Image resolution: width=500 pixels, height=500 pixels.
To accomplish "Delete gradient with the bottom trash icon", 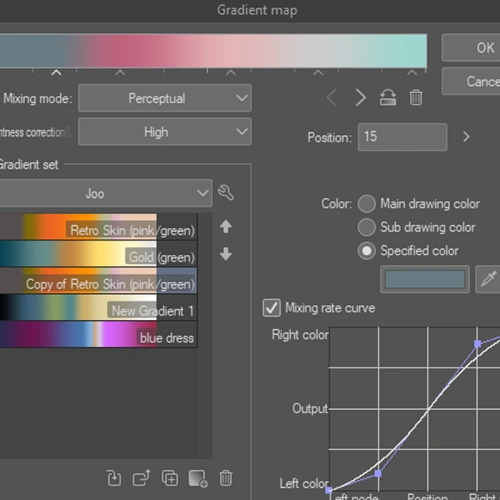I will pyautogui.click(x=226, y=478).
